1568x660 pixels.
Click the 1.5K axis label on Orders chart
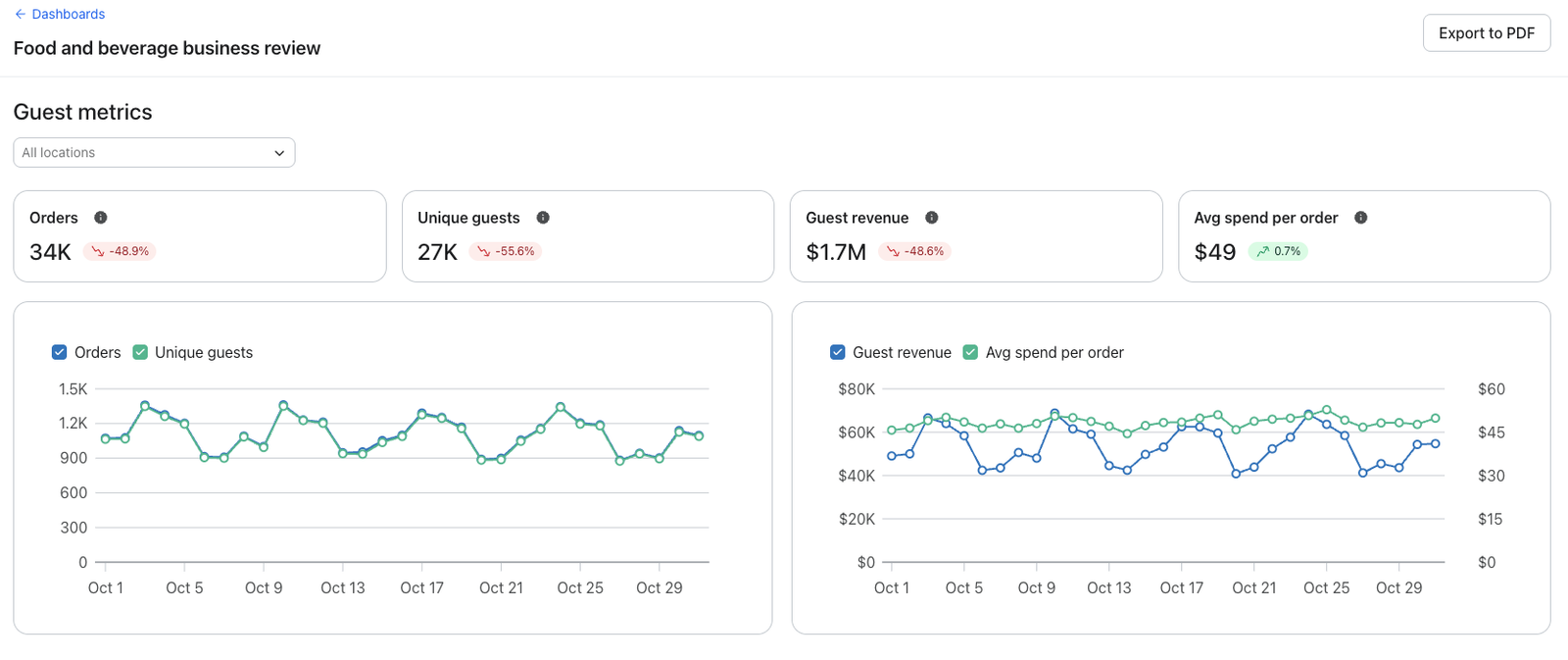point(73,389)
